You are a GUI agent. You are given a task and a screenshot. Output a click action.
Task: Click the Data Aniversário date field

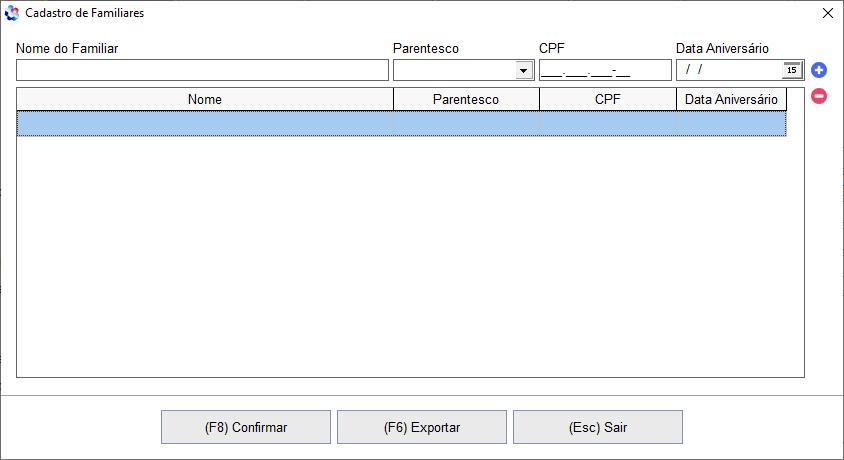point(730,70)
